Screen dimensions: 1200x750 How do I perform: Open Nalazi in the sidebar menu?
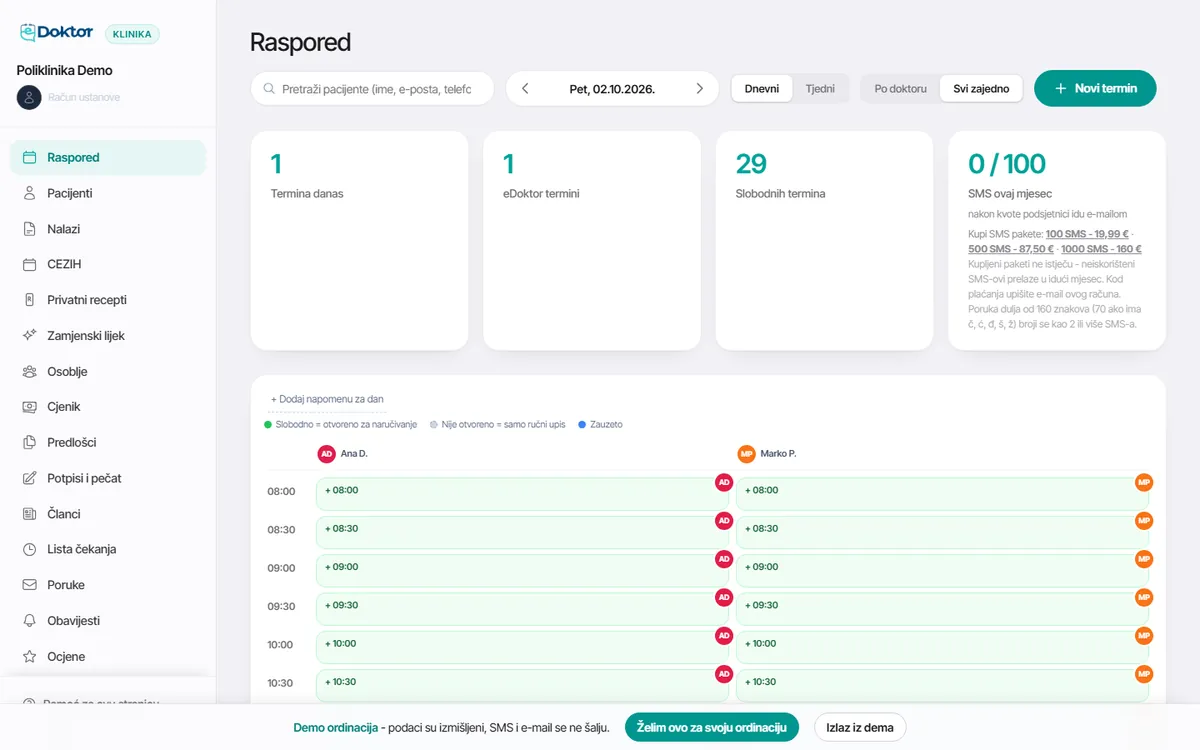click(x=108, y=229)
